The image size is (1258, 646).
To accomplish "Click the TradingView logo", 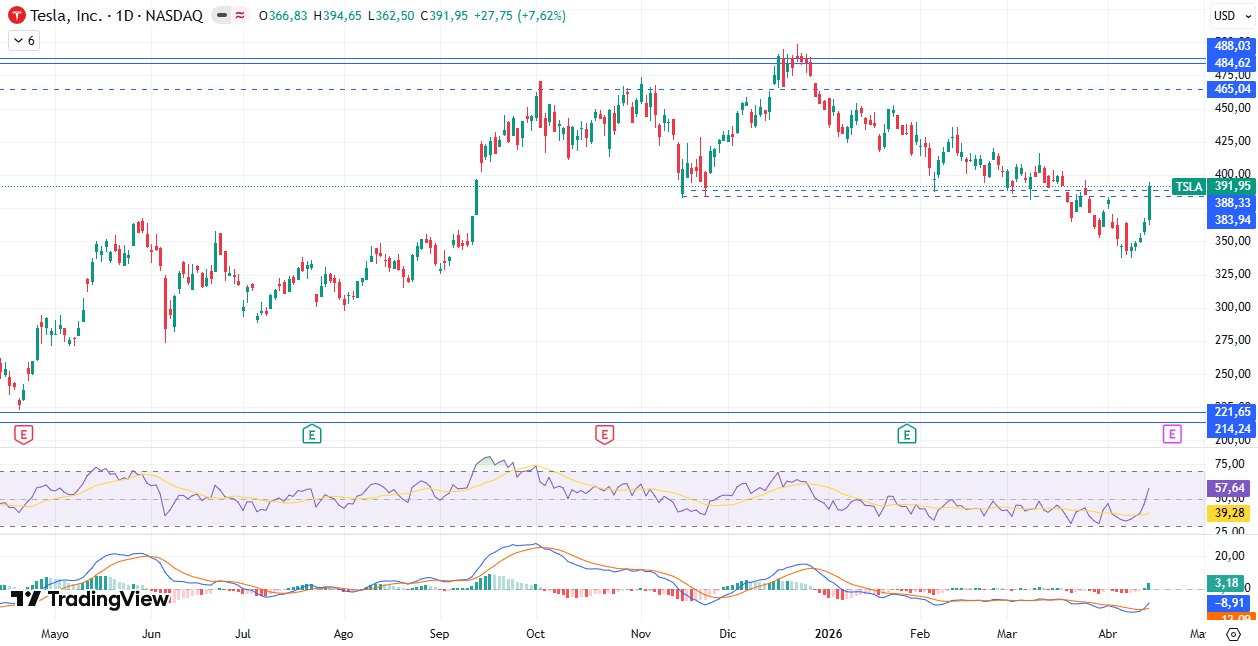I will (90, 599).
